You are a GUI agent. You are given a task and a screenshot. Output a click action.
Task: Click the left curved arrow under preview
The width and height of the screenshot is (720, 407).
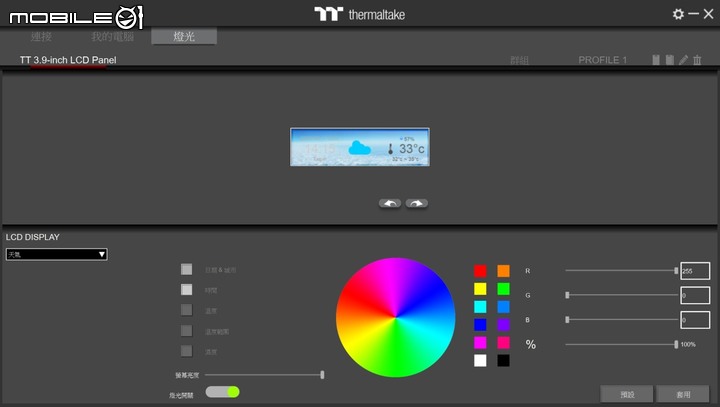(x=390, y=203)
